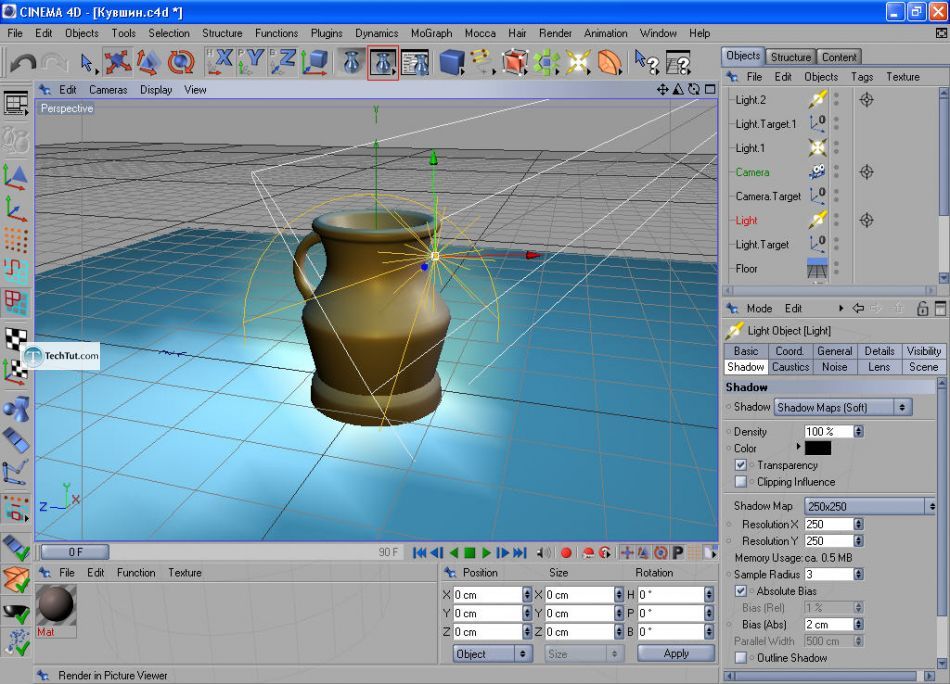Click Position X input field
Viewport: 950px width, 684px height.
[x=488, y=595]
